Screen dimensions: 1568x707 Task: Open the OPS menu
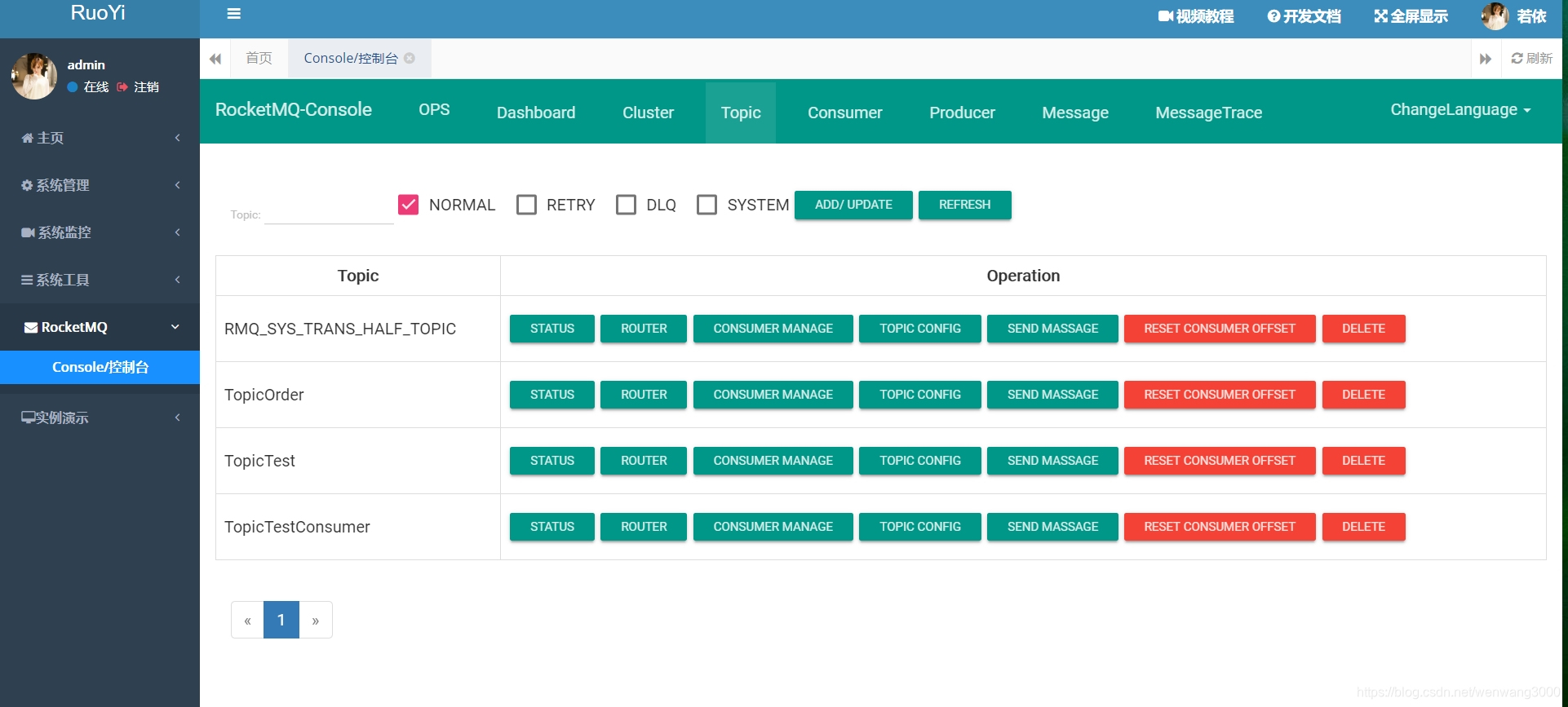(434, 110)
